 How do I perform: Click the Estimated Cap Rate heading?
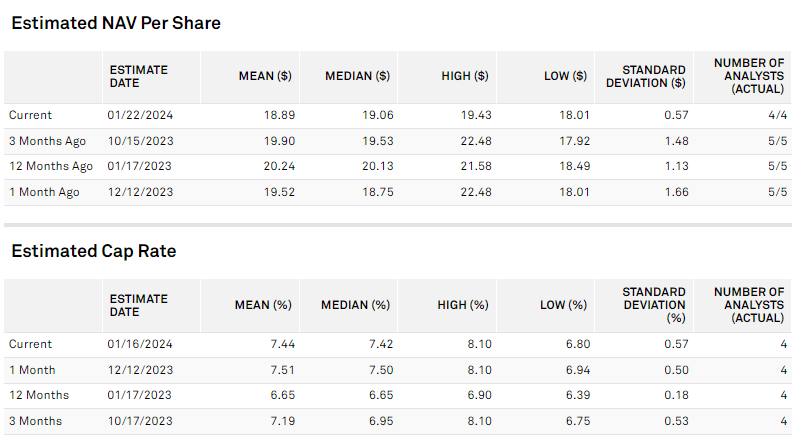[x=94, y=251]
